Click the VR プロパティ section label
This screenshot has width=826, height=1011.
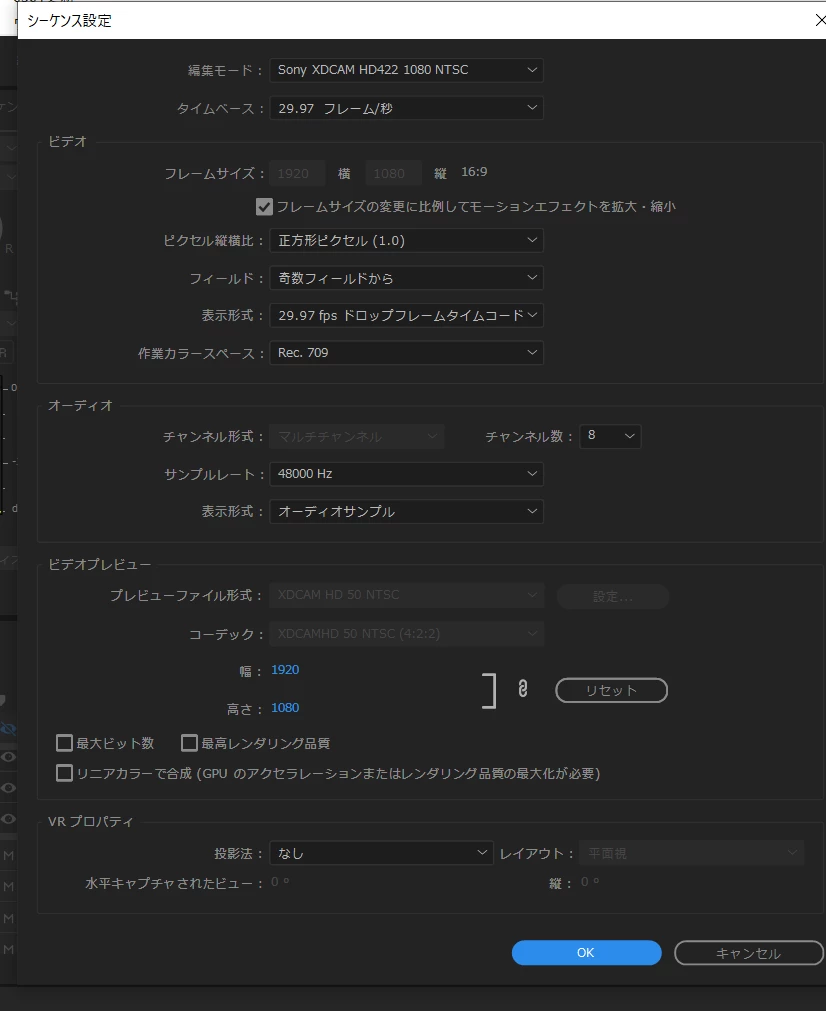90,821
